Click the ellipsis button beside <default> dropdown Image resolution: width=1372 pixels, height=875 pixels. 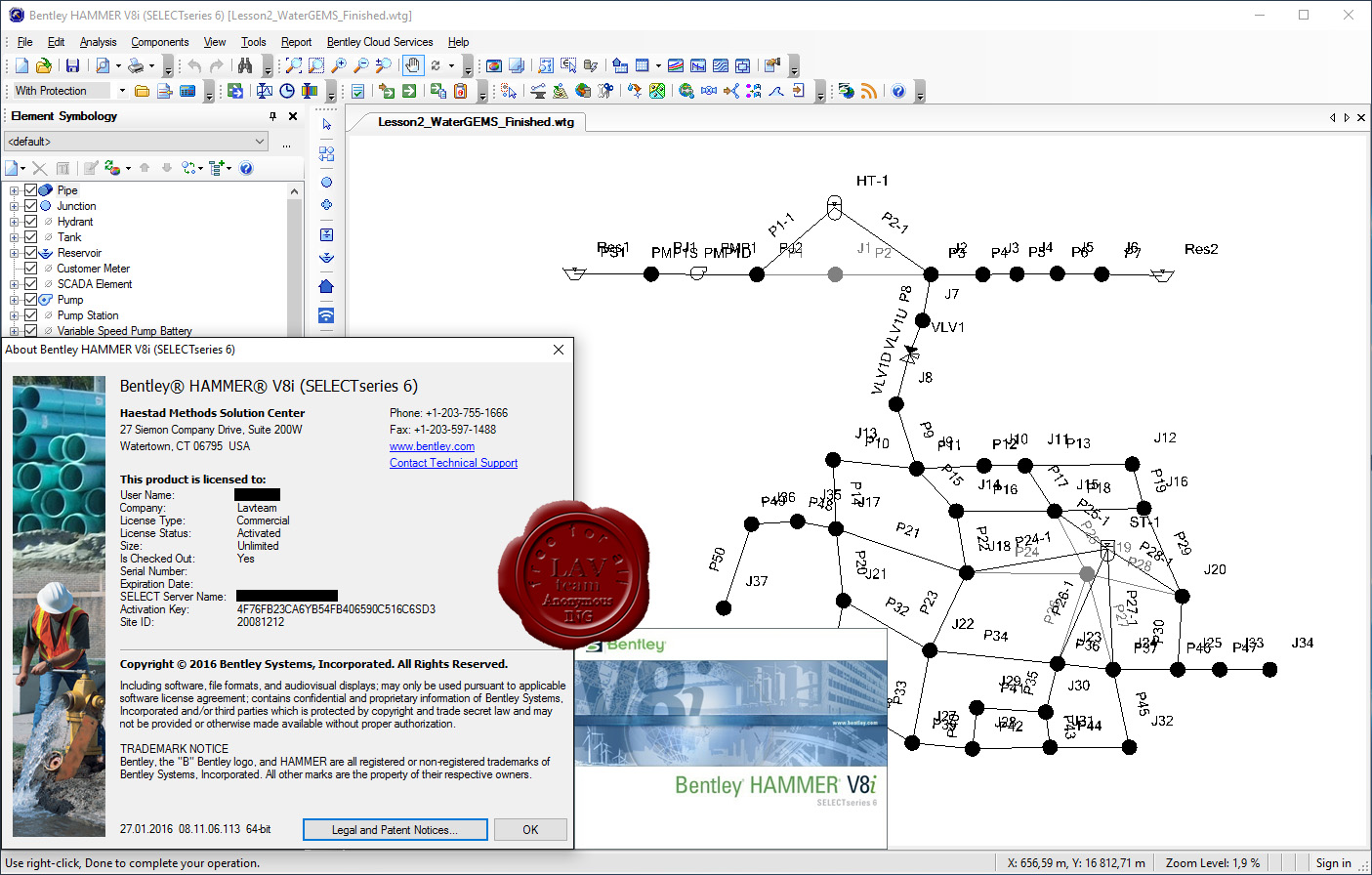(286, 142)
